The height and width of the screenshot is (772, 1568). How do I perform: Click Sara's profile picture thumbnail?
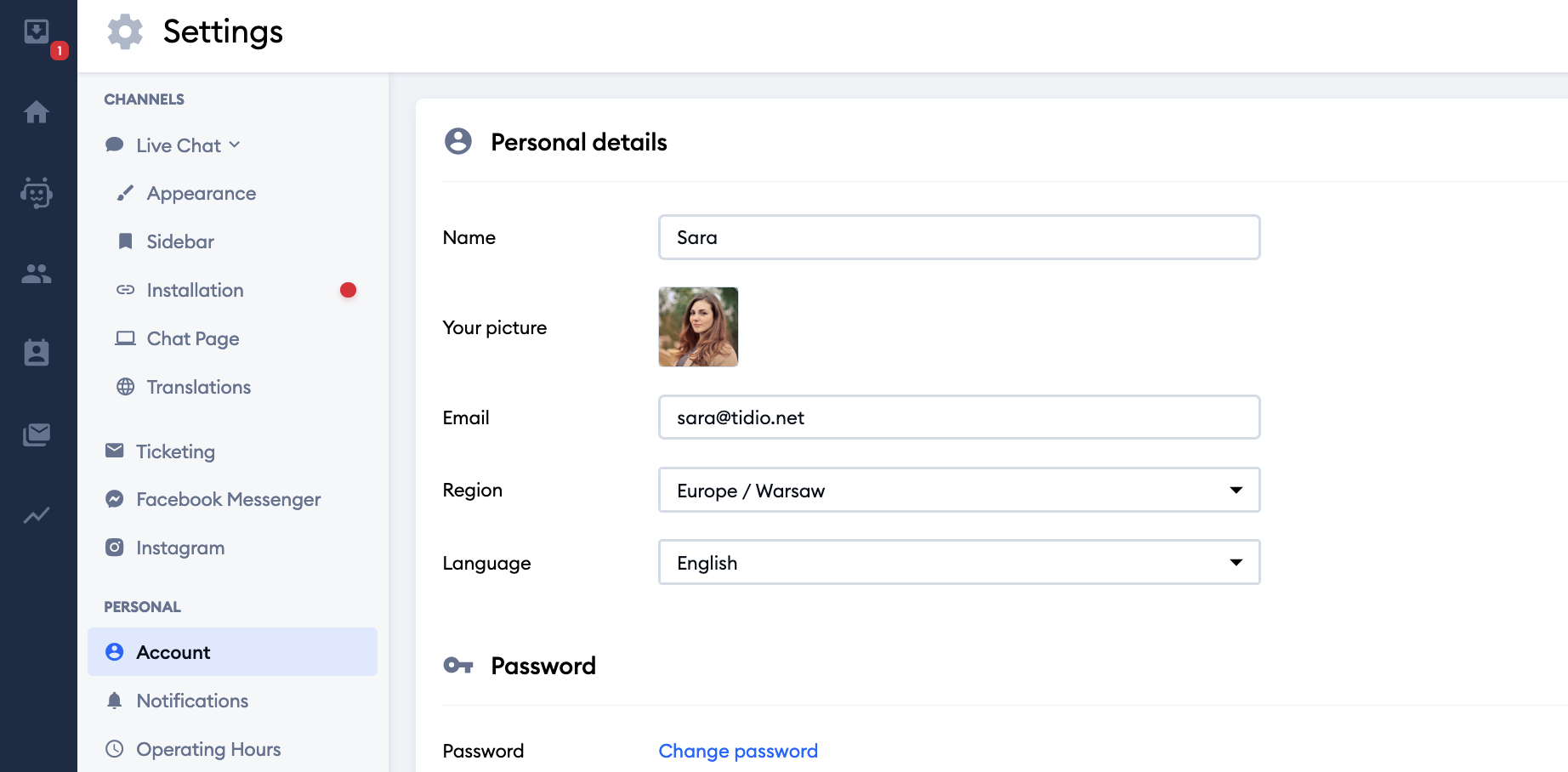(x=698, y=326)
